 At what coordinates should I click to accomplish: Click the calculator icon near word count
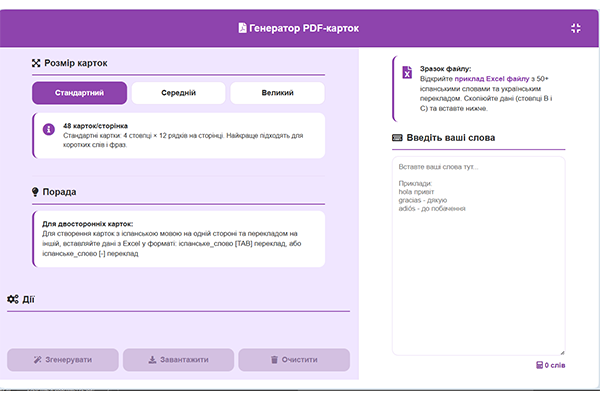(540, 365)
